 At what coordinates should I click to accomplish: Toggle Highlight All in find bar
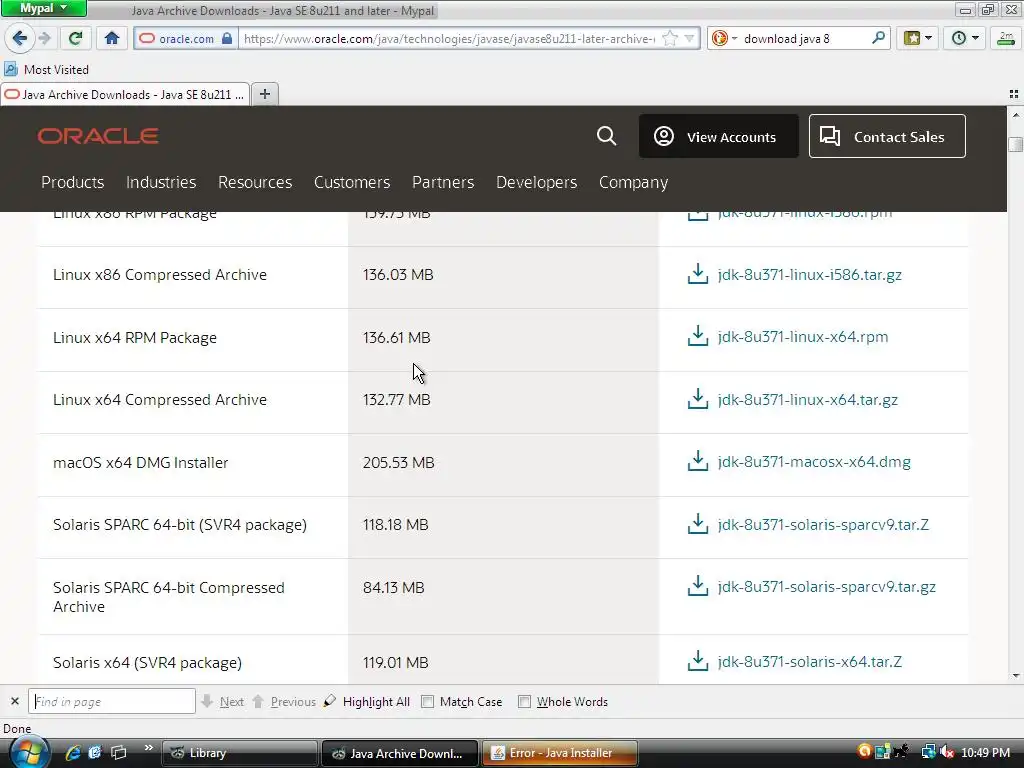point(367,701)
